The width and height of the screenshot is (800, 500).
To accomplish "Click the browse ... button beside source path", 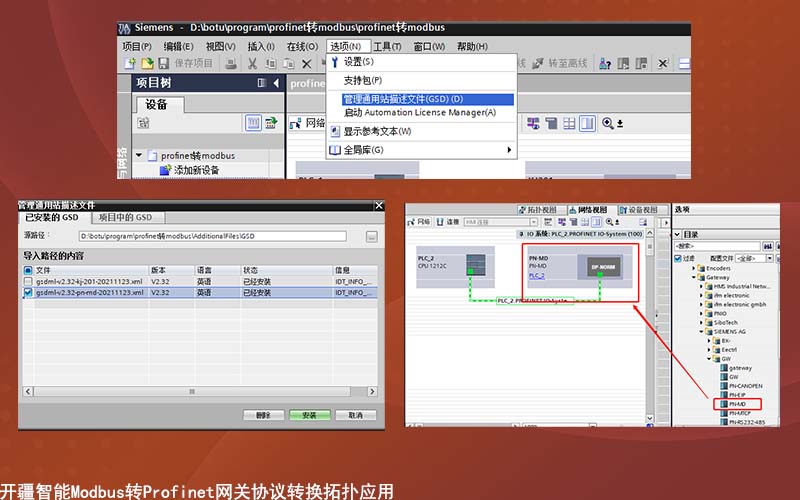I will tap(371, 236).
